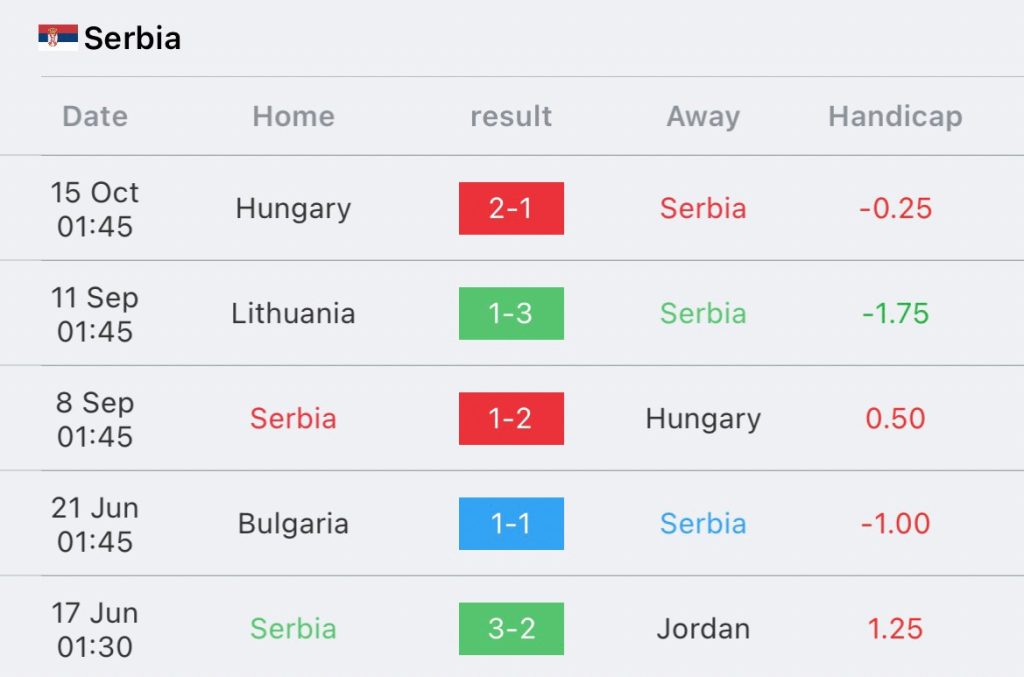Open Bulgaria team page
The image size is (1024, 677).
point(293,523)
